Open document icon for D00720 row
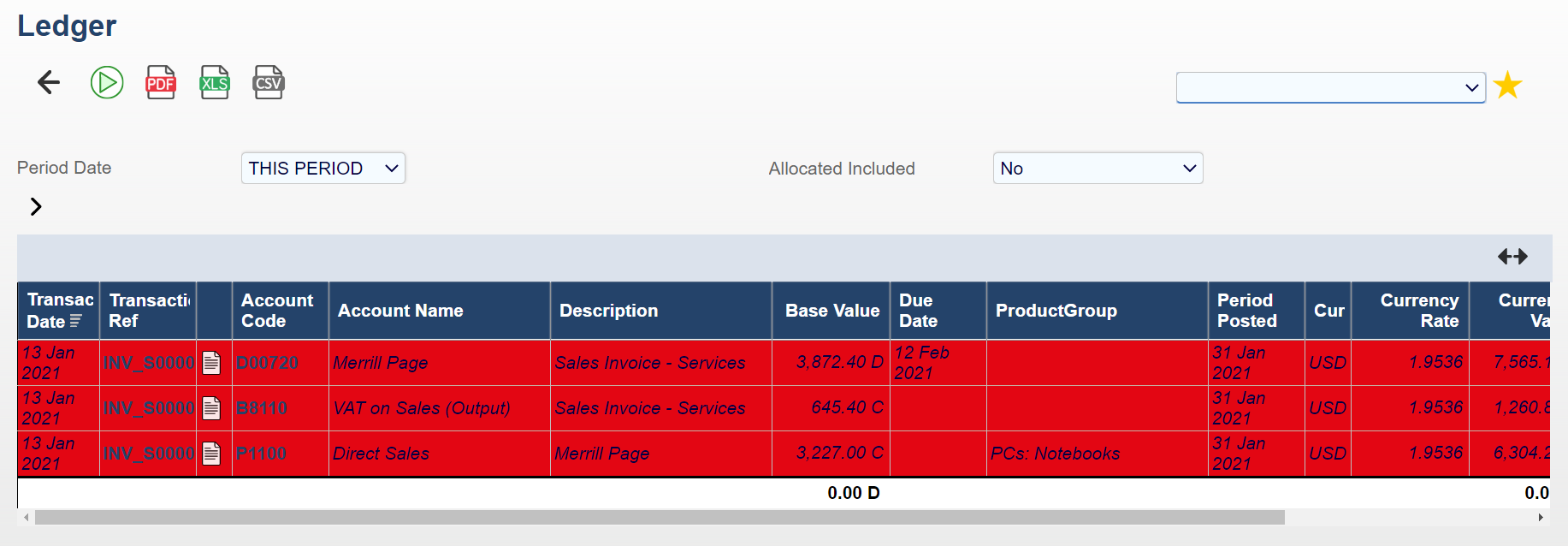The width and height of the screenshot is (1568, 546). [211, 363]
